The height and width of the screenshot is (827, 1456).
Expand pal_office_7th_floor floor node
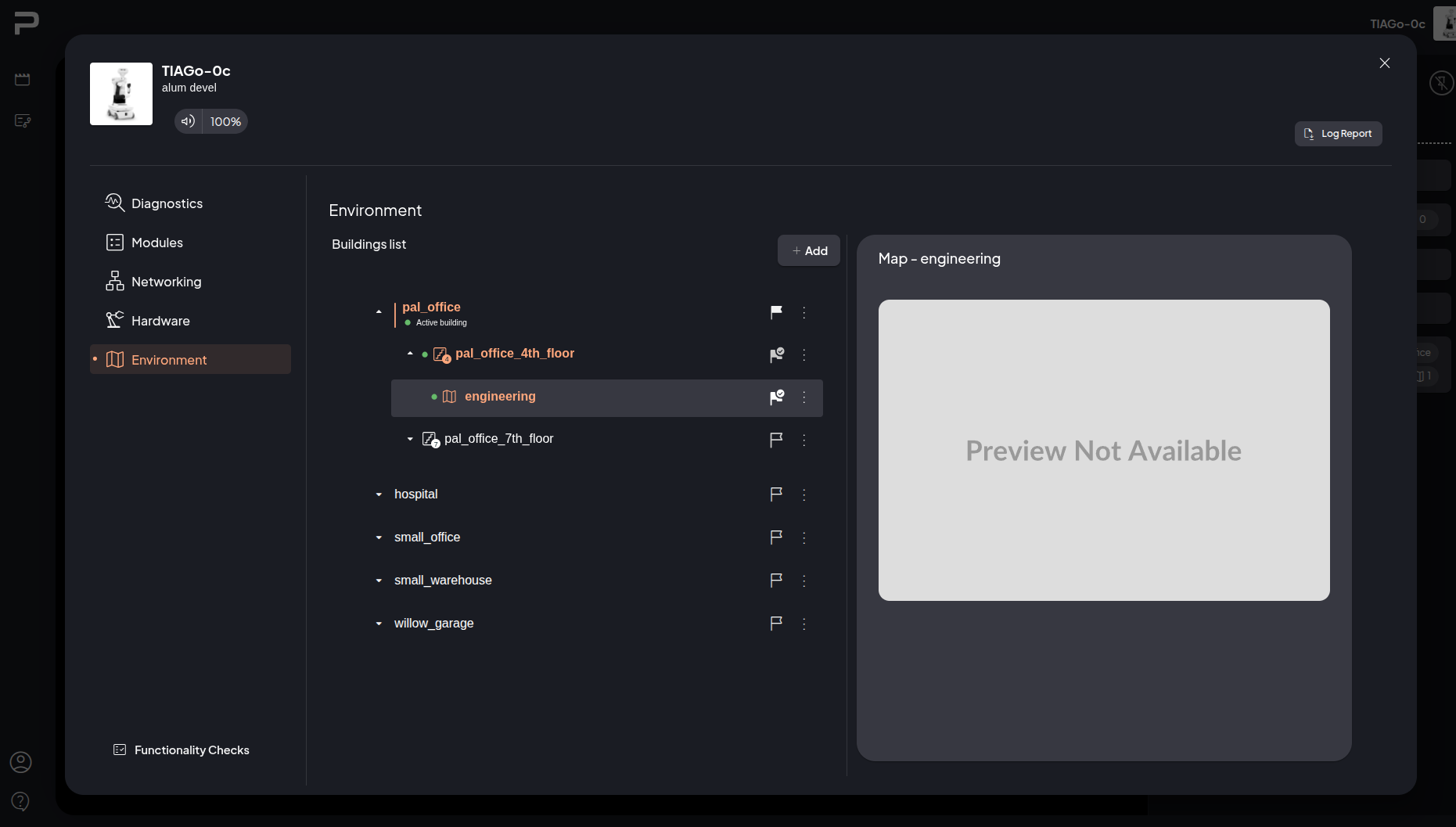coord(410,439)
